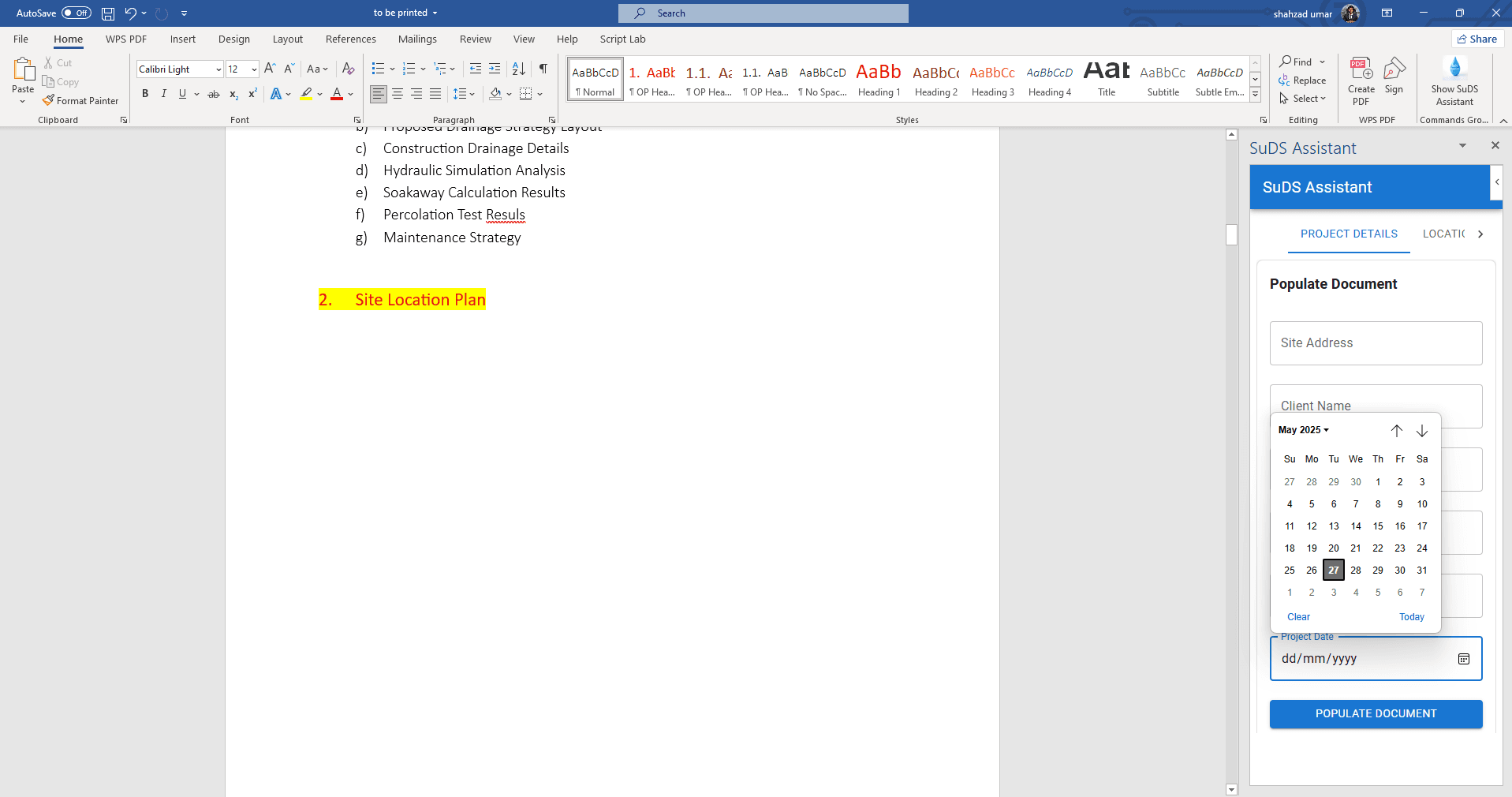The width and height of the screenshot is (1512, 797).
Task: Open the Font dialog launcher
Action: (357, 120)
